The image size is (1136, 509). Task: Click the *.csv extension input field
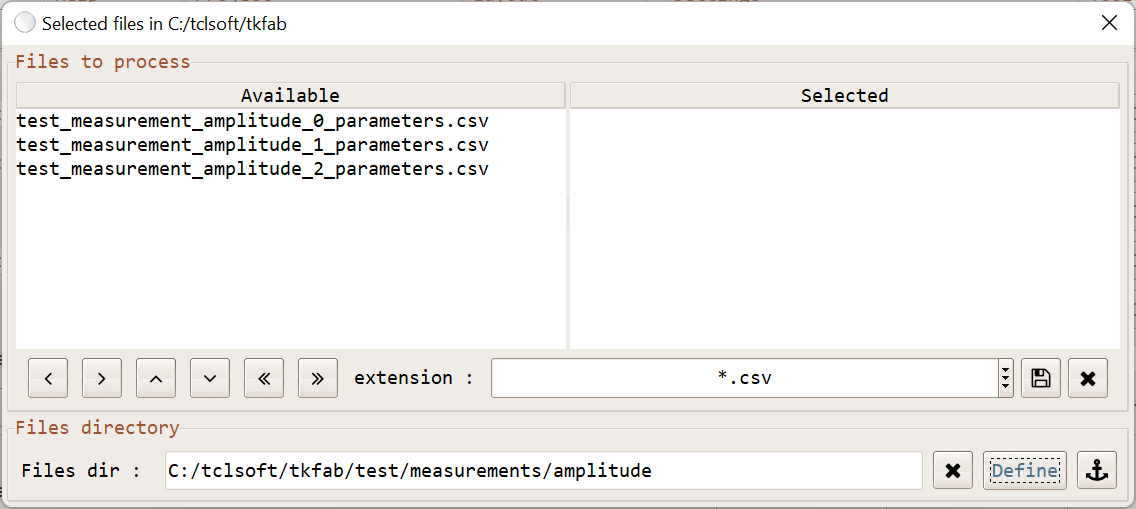(x=744, y=379)
